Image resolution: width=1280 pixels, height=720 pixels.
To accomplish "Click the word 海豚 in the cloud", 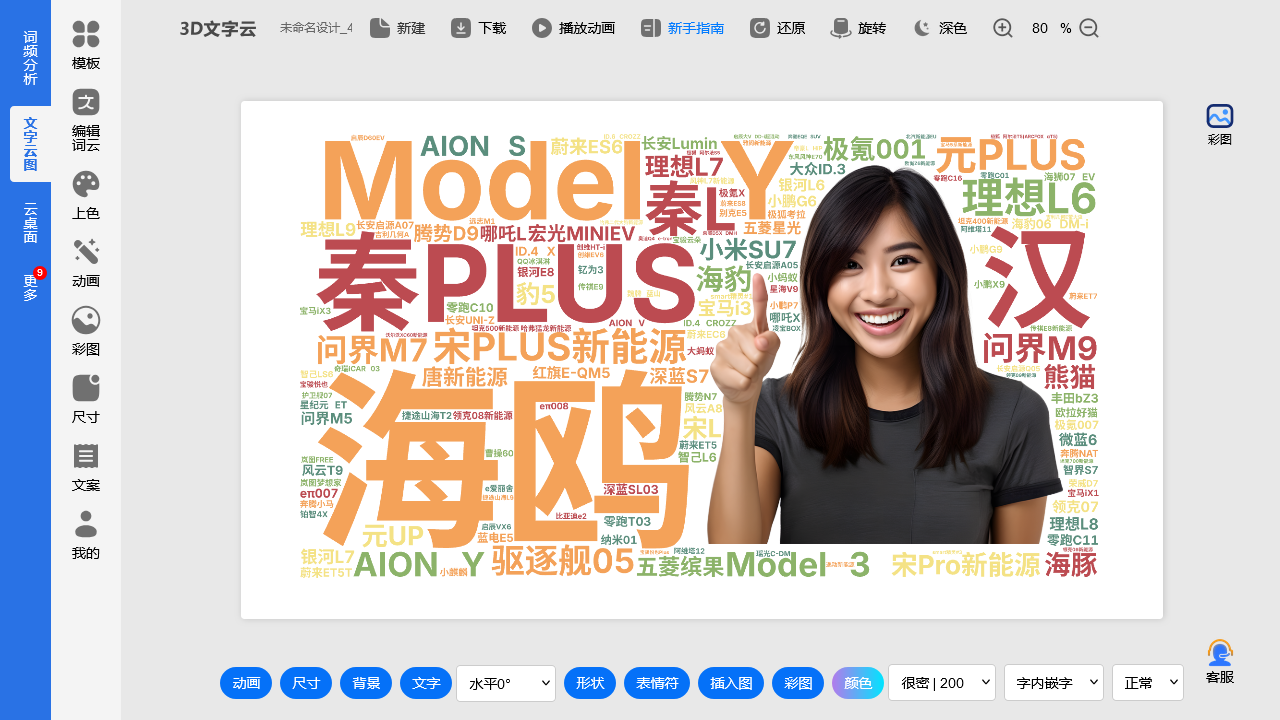I will coord(1071,565).
